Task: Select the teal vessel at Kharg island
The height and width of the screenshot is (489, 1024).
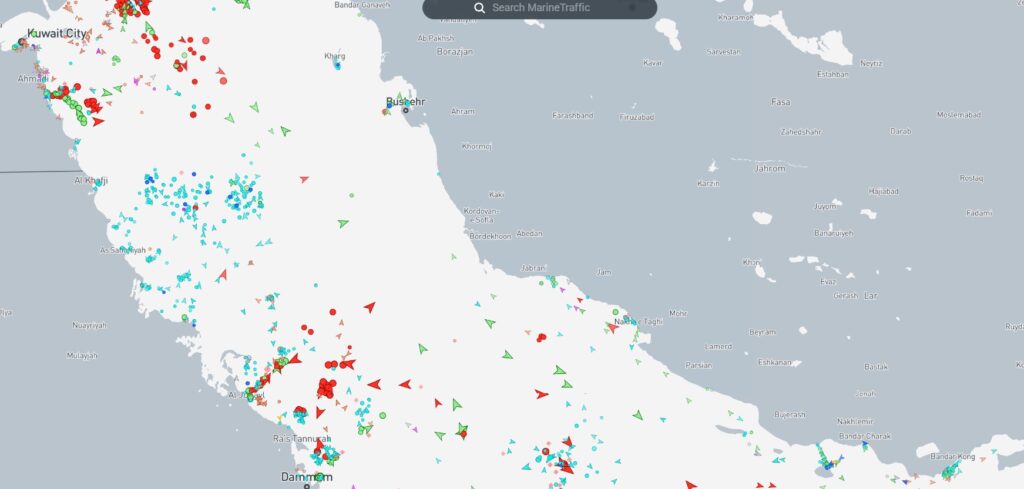Action: coord(337,65)
